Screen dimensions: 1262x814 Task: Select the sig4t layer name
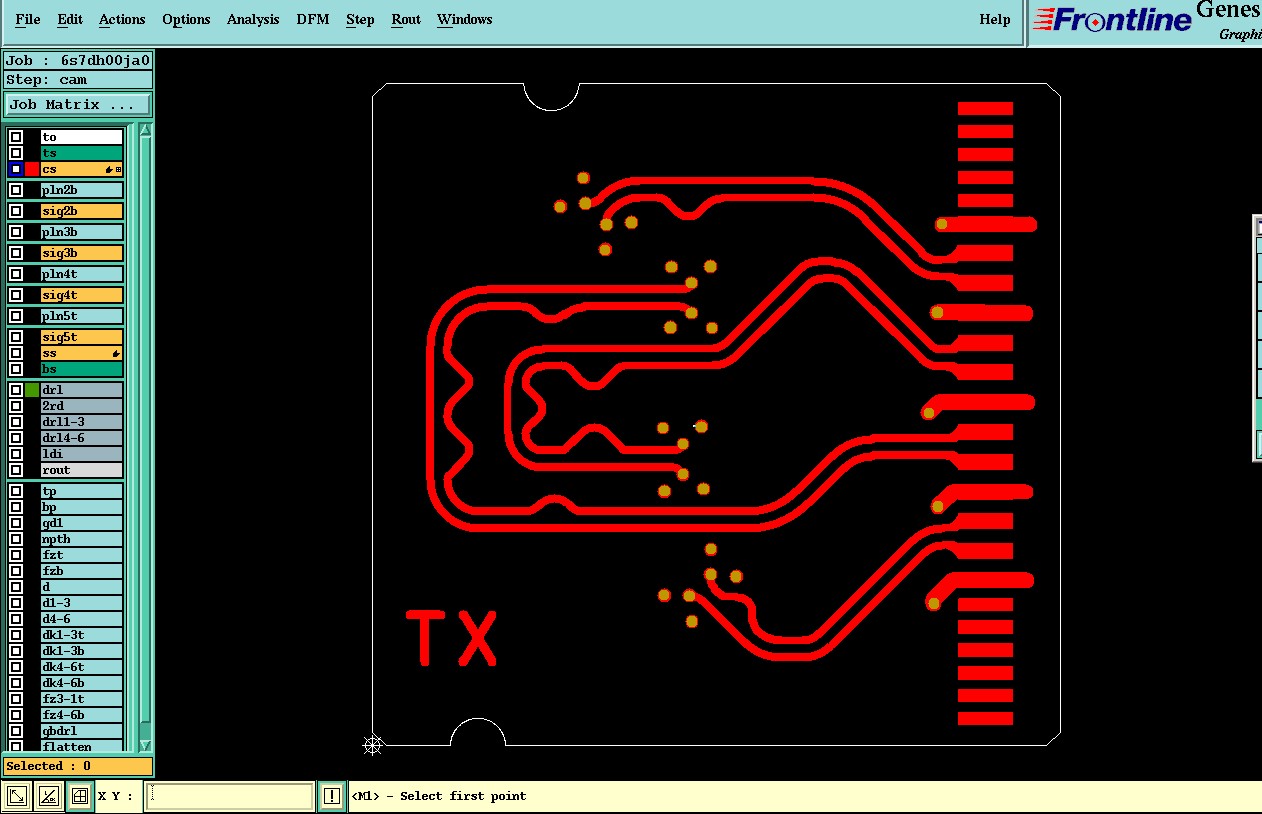click(x=82, y=295)
